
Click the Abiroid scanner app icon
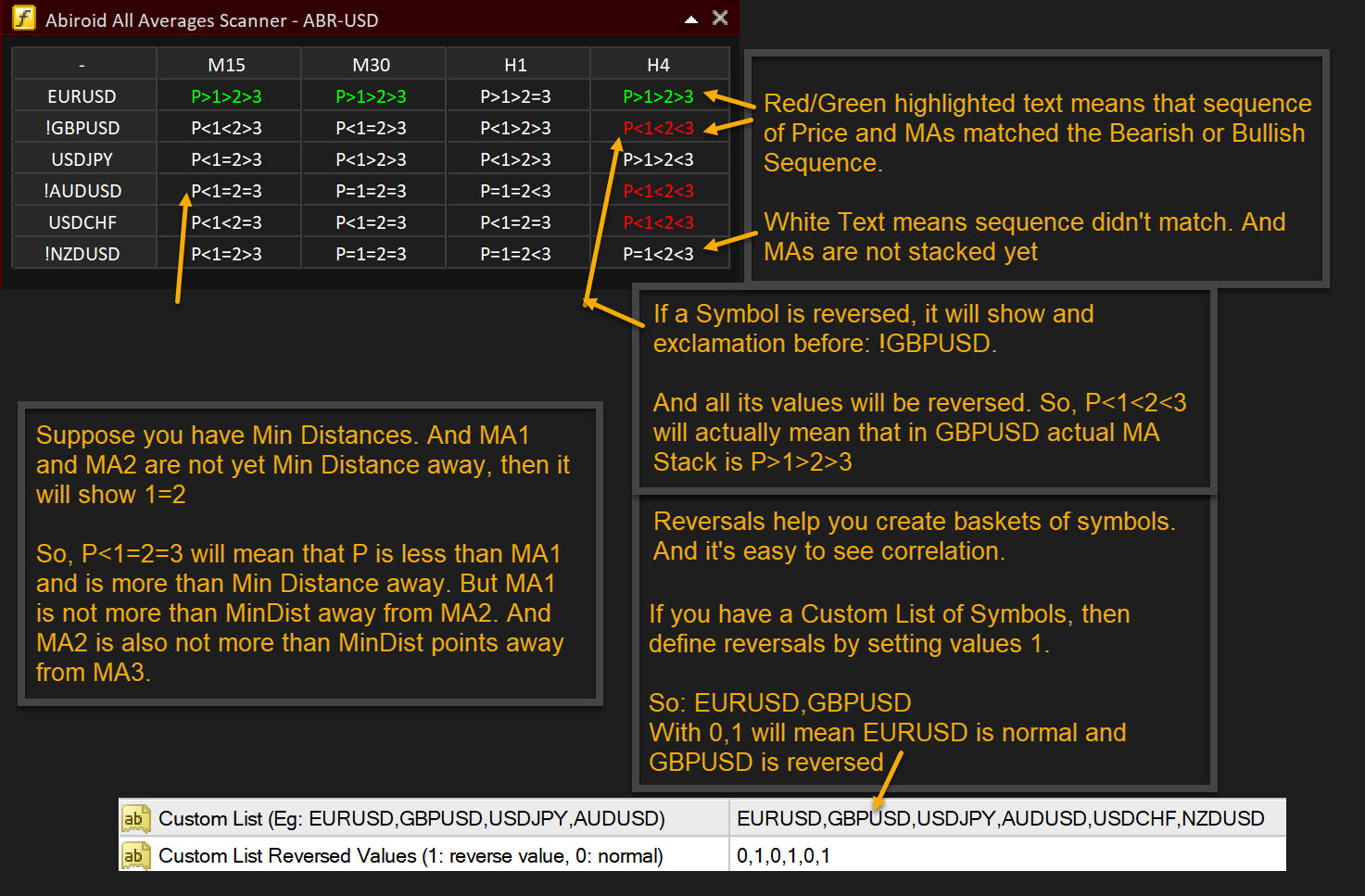click(x=23, y=19)
